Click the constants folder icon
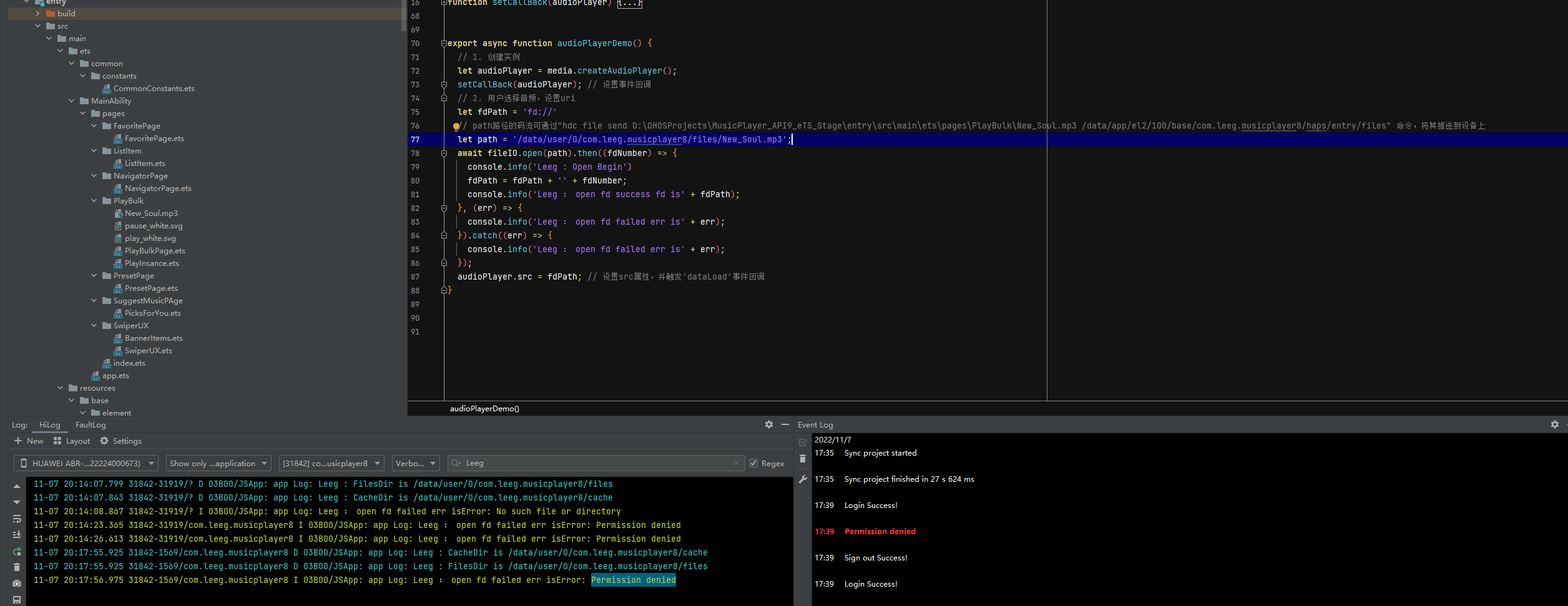Screen dimensions: 1568x606 (x=96, y=76)
